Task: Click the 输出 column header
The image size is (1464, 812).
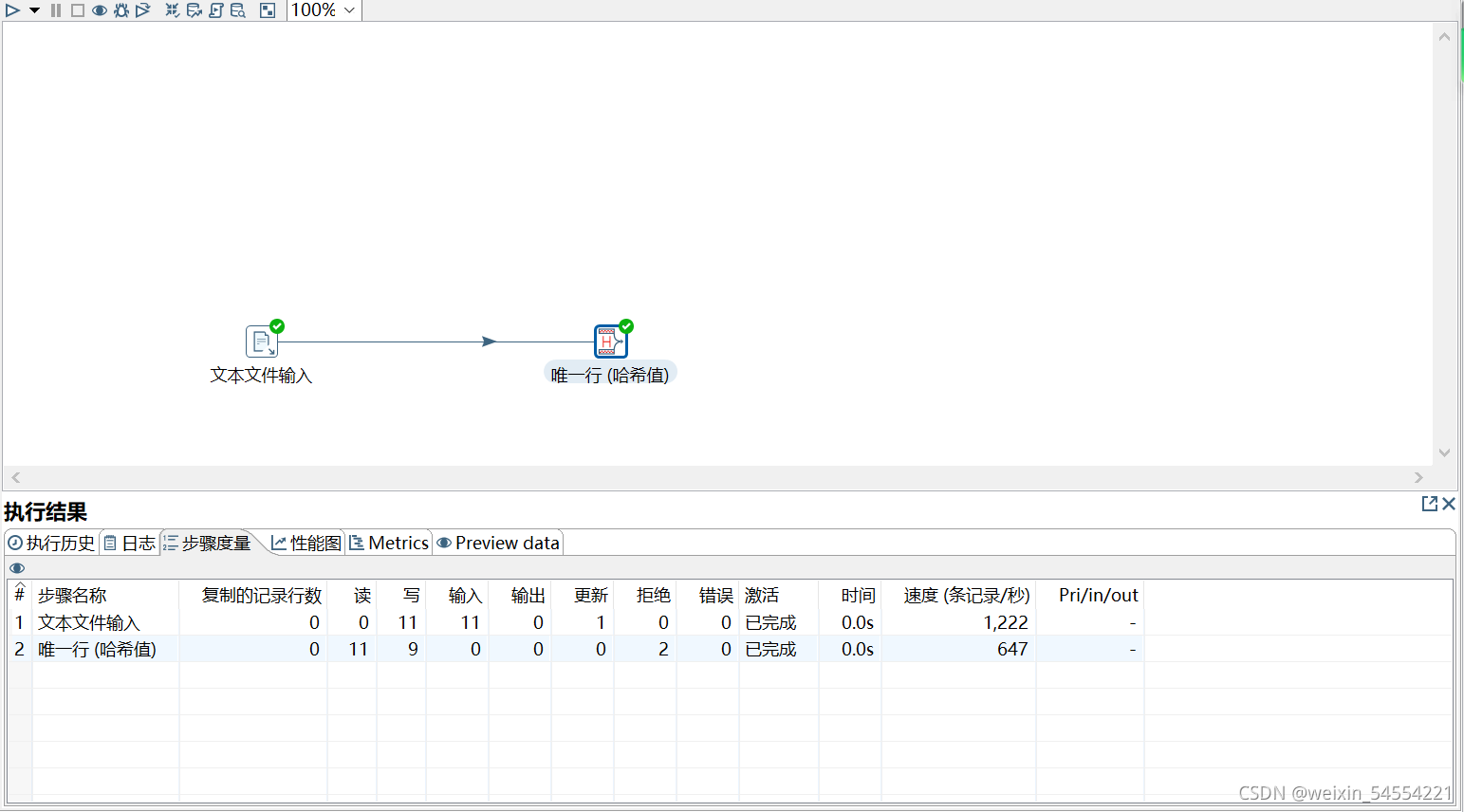Action: tap(520, 596)
